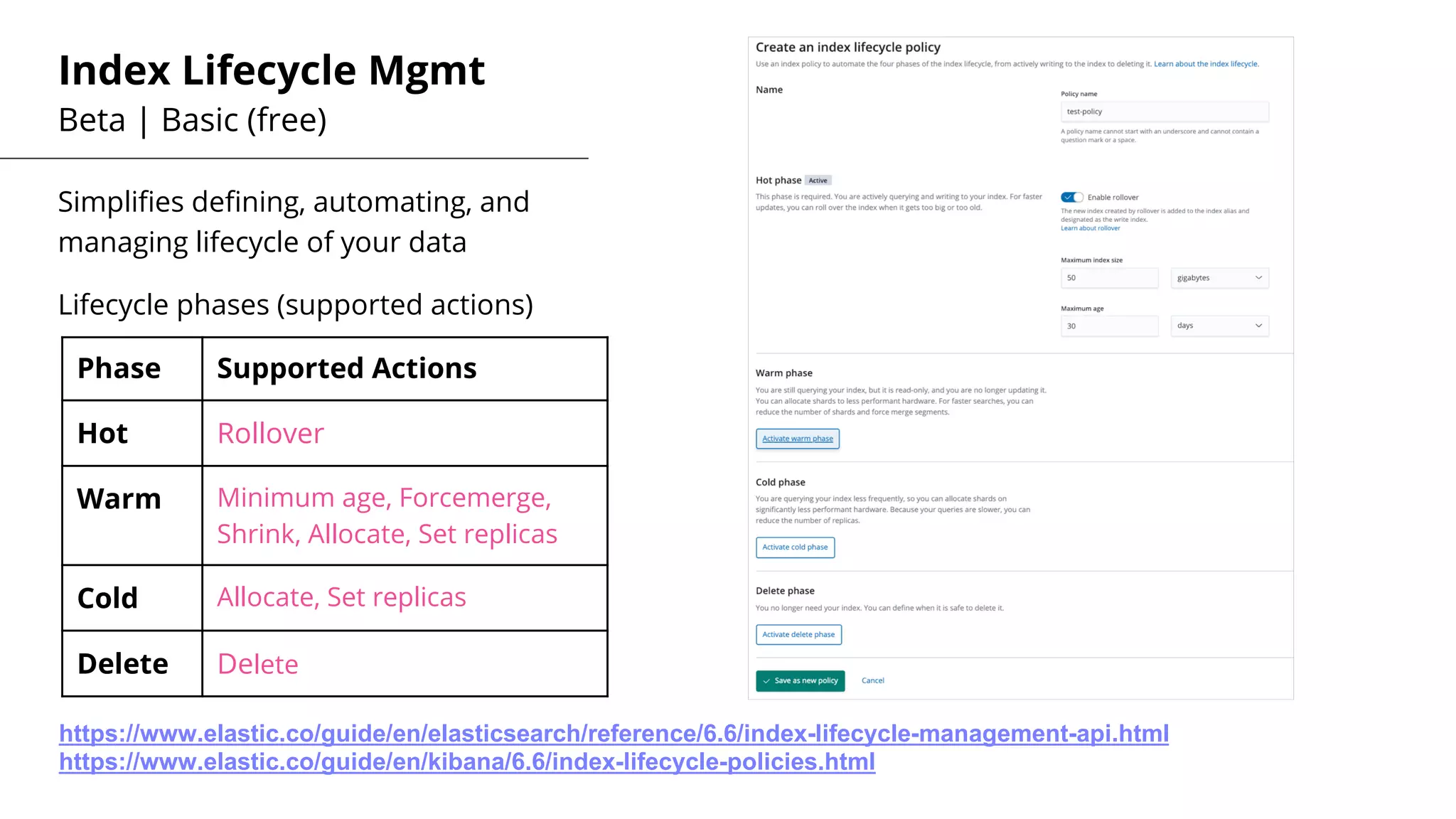Click 'Minimum age, Forcemerge' actions cell

pos(405,515)
